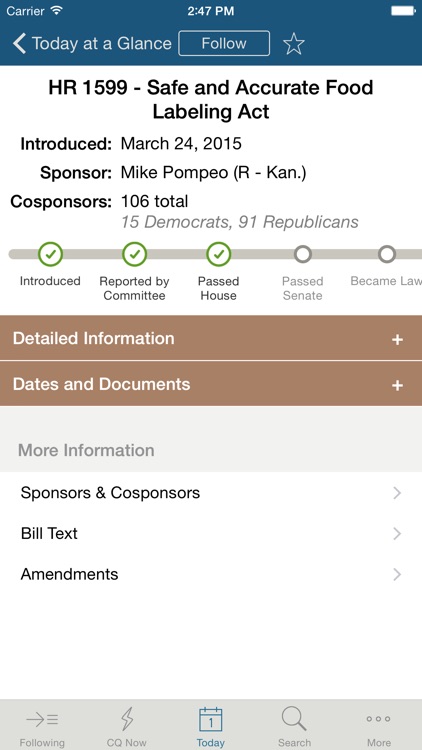Select the Today calendar icon
This screenshot has width=422, height=750.
click(211, 719)
